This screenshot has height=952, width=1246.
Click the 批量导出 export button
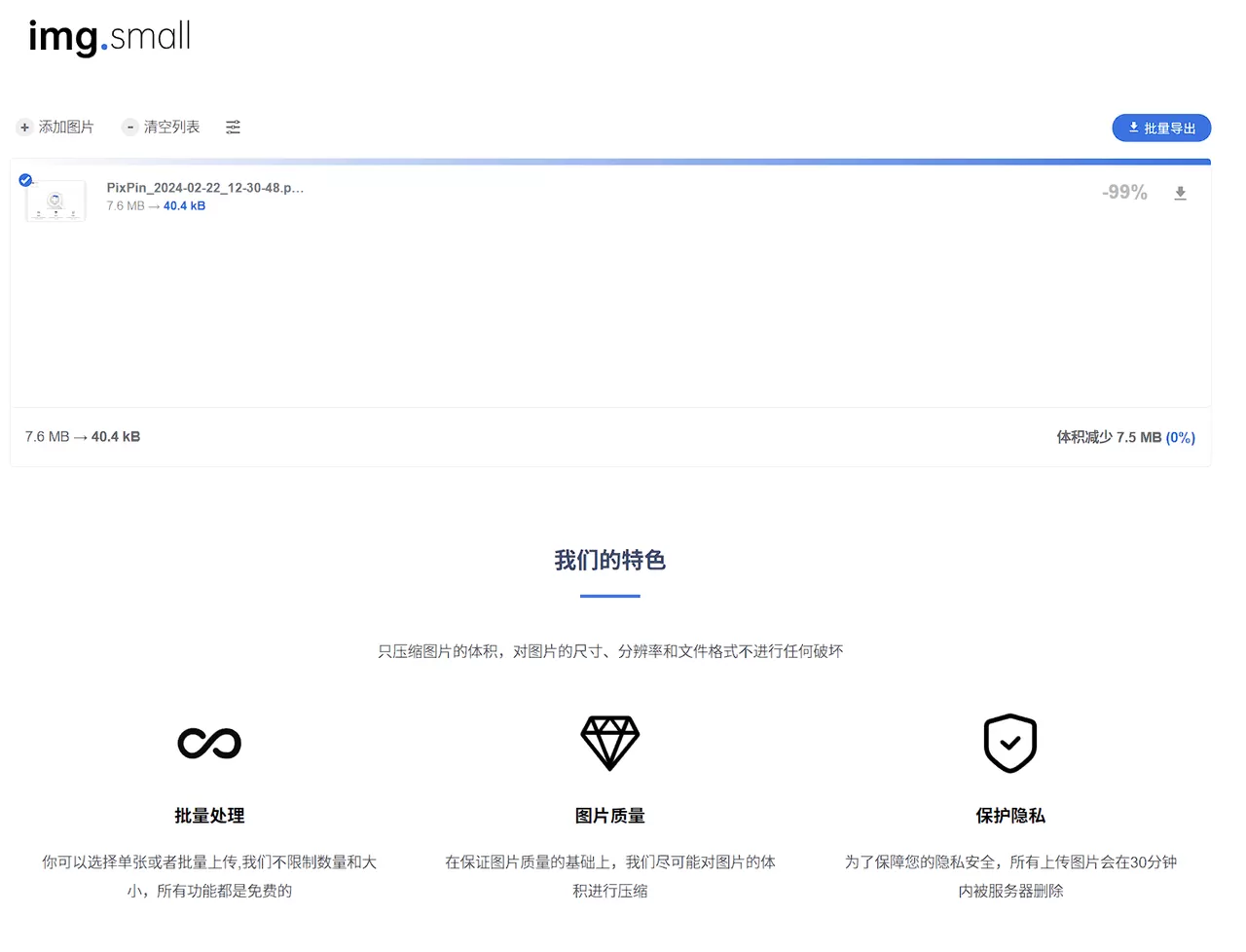1161,128
